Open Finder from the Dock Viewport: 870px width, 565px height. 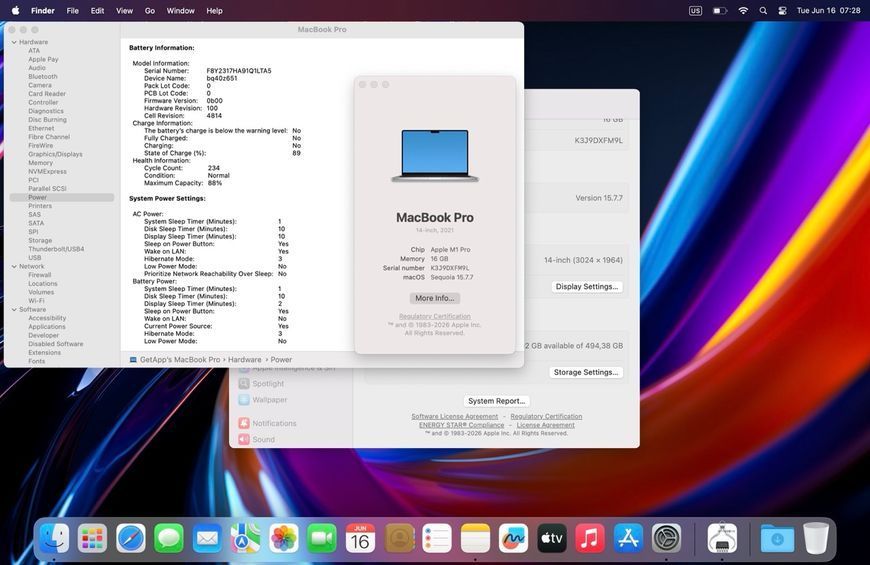click(54, 538)
